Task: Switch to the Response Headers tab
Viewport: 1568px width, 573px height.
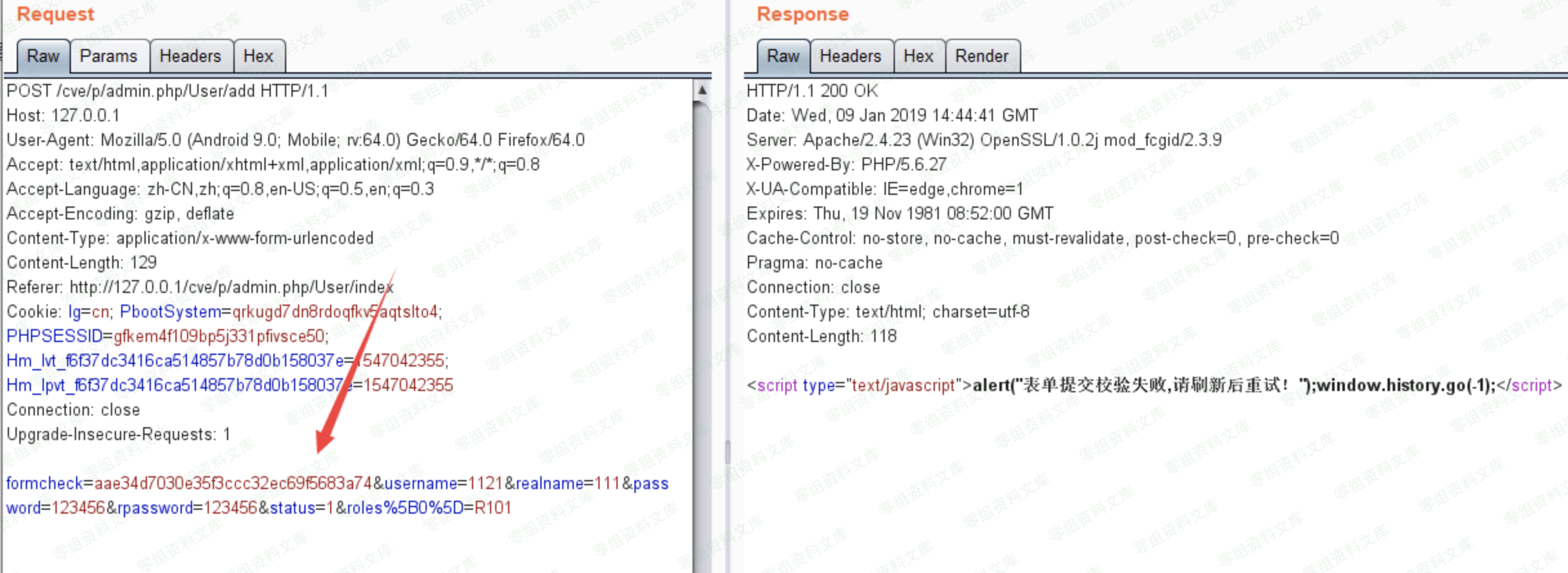Action: (x=850, y=57)
